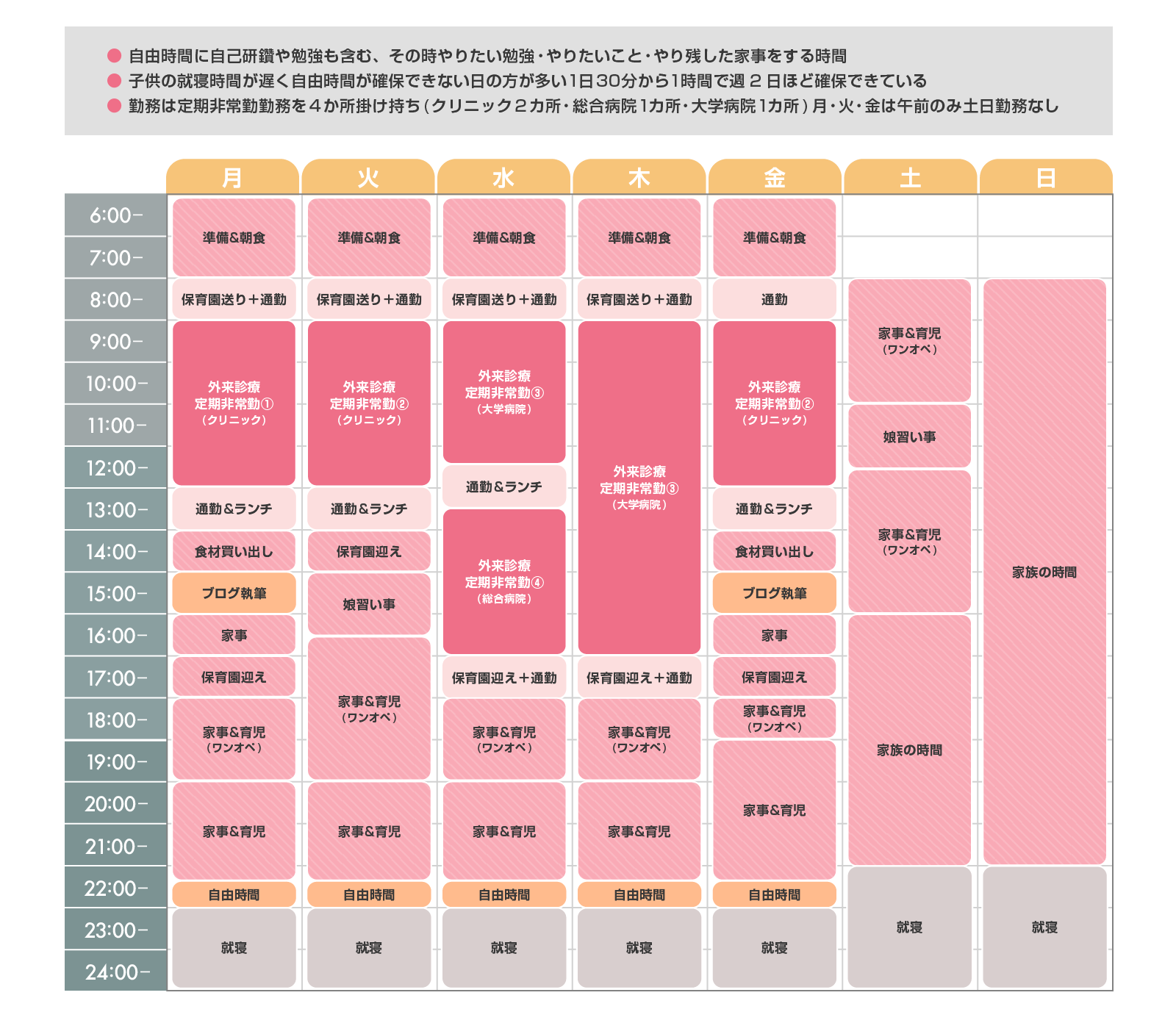
Task: Select the 木 (Thursday) column header
Action: (x=639, y=177)
